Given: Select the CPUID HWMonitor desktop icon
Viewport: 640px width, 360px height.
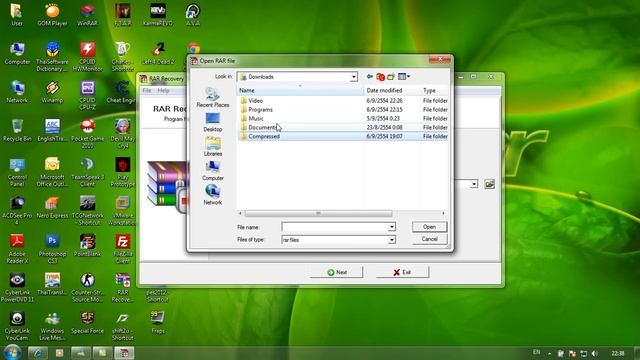Looking at the screenshot, I should point(87,56).
